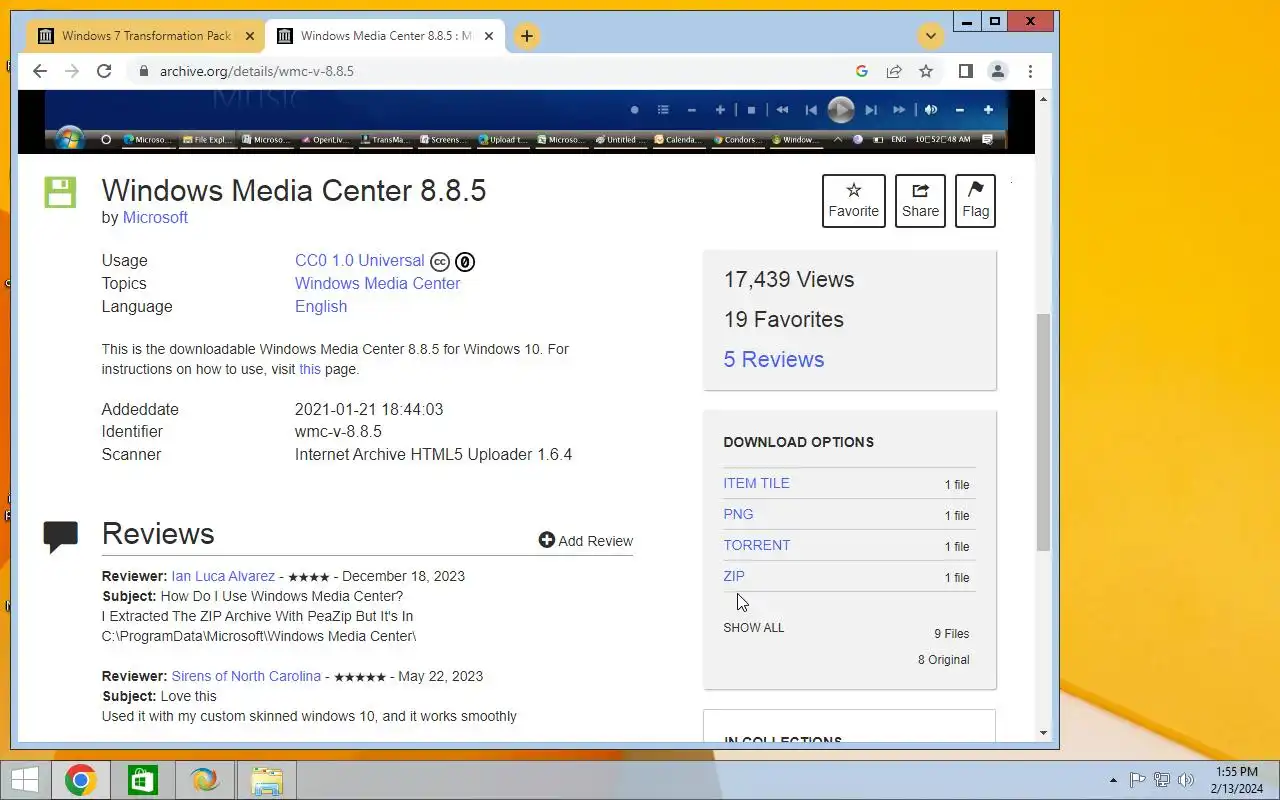The width and height of the screenshot is (1280, 800).
Task: Open the Windows Store taskbar icon
Action: (143, 780)
